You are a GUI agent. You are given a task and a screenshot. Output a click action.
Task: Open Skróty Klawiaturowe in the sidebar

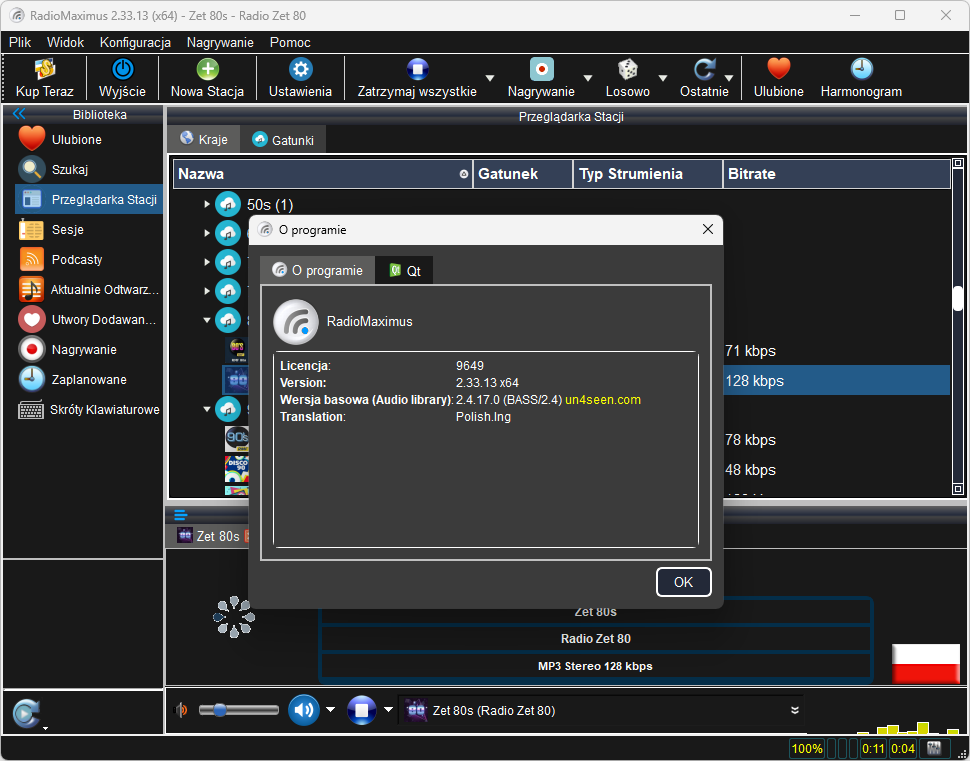pos(89,410)
